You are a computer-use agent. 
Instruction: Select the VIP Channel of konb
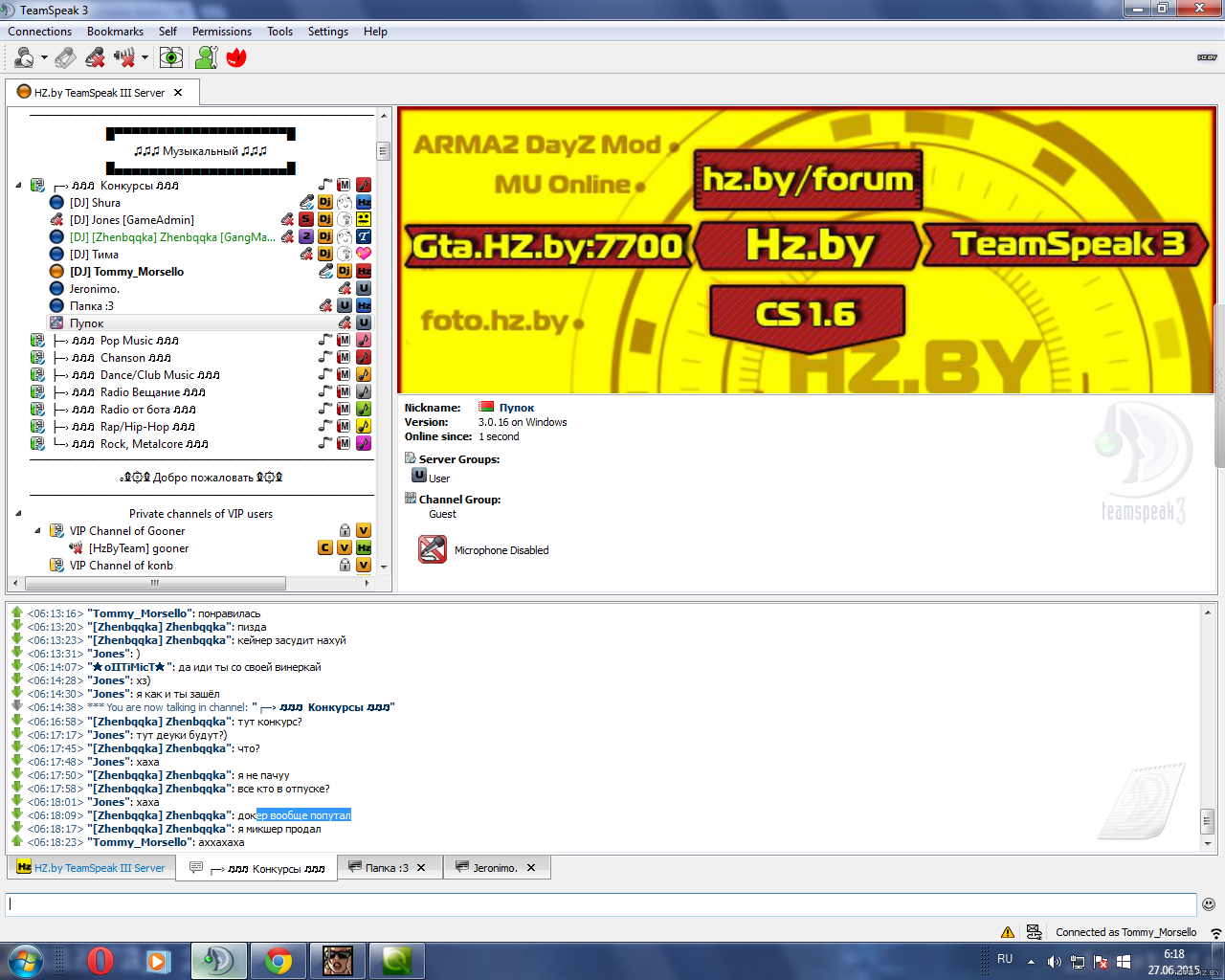point(122,566)
